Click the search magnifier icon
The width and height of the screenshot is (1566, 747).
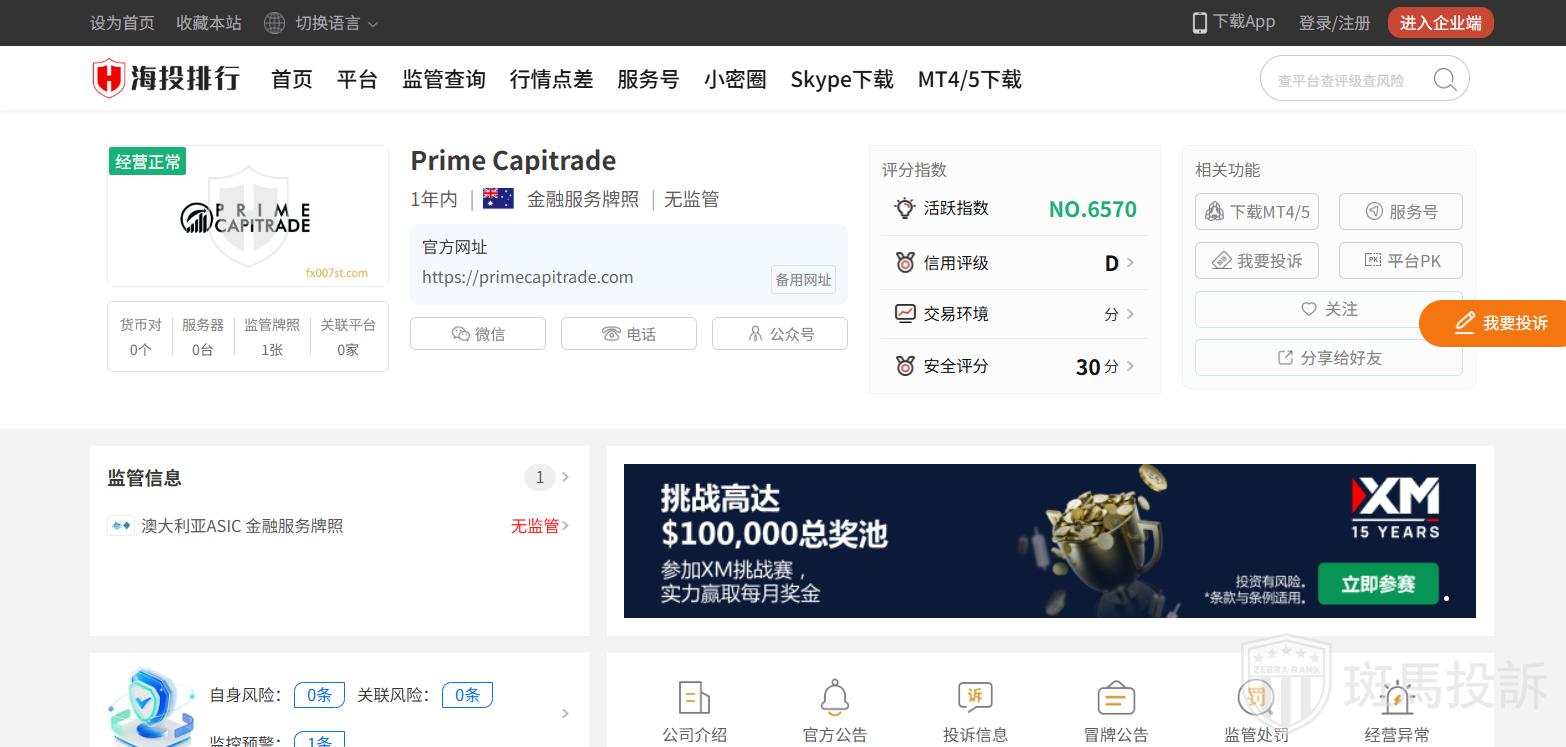tap(1444, 79)
